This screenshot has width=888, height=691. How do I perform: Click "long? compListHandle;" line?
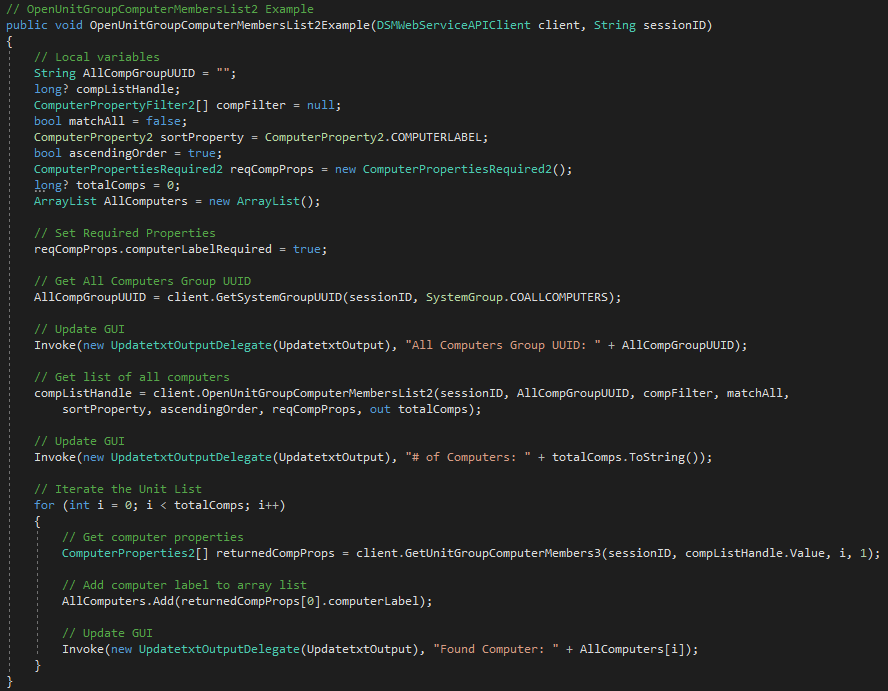tap(107, 89)
